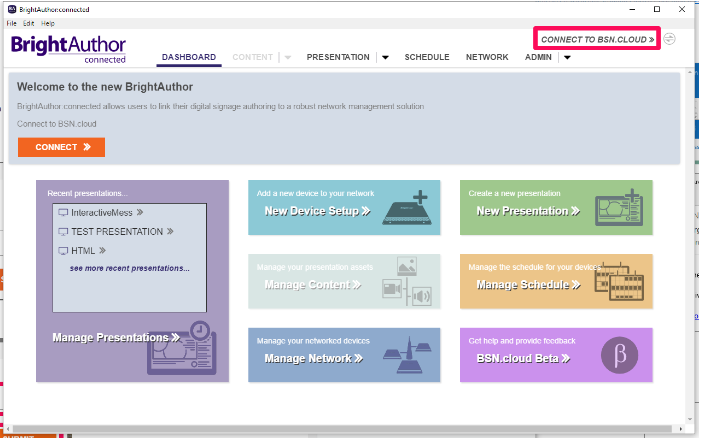
Task: Open the InteractiveMess recent presentation
Action: [107, 213]
